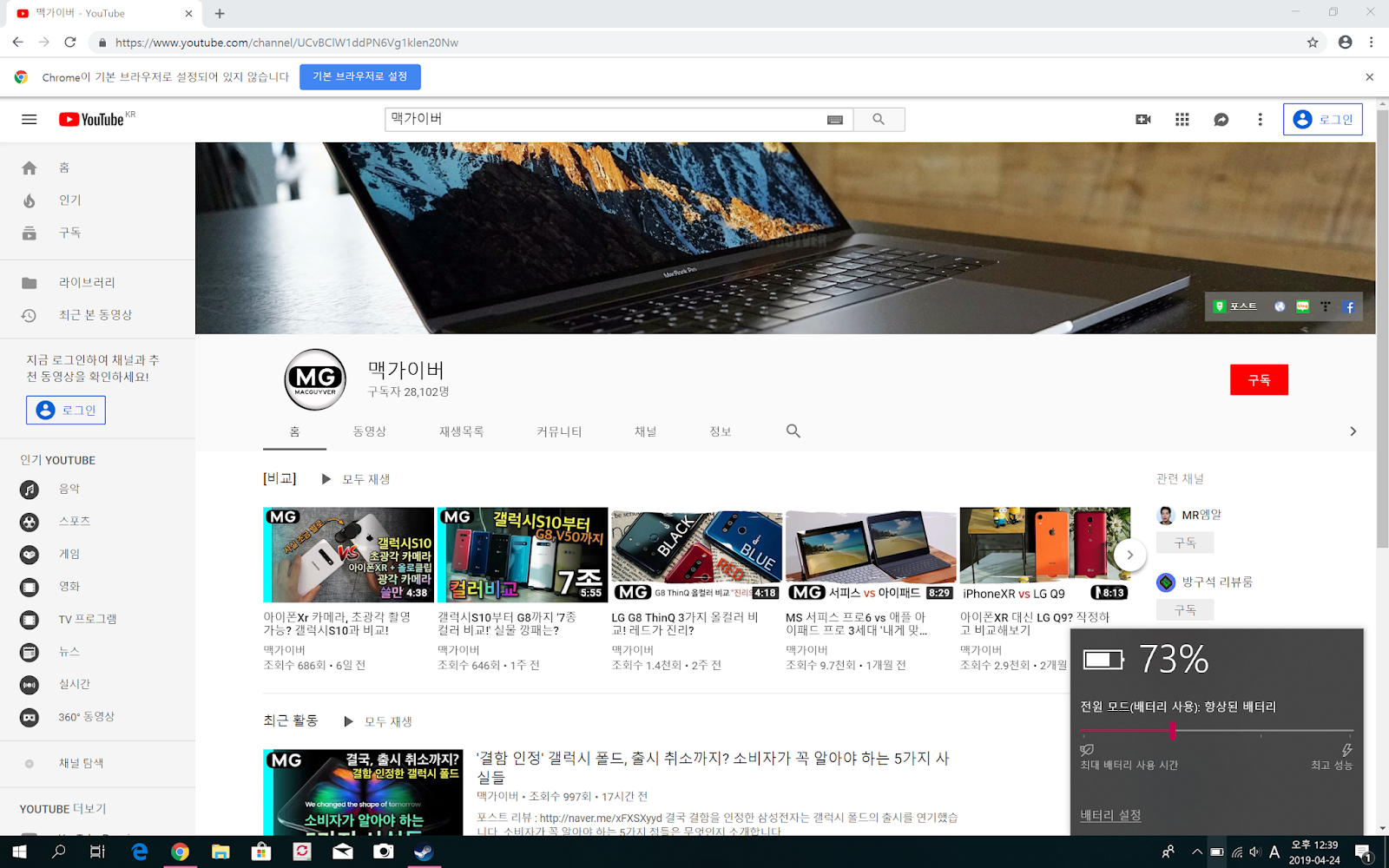The width and height of the screenshot is (1389, 868).
Task: Show next videos in 비교 carousel
Action: [x=1129, y=555]
